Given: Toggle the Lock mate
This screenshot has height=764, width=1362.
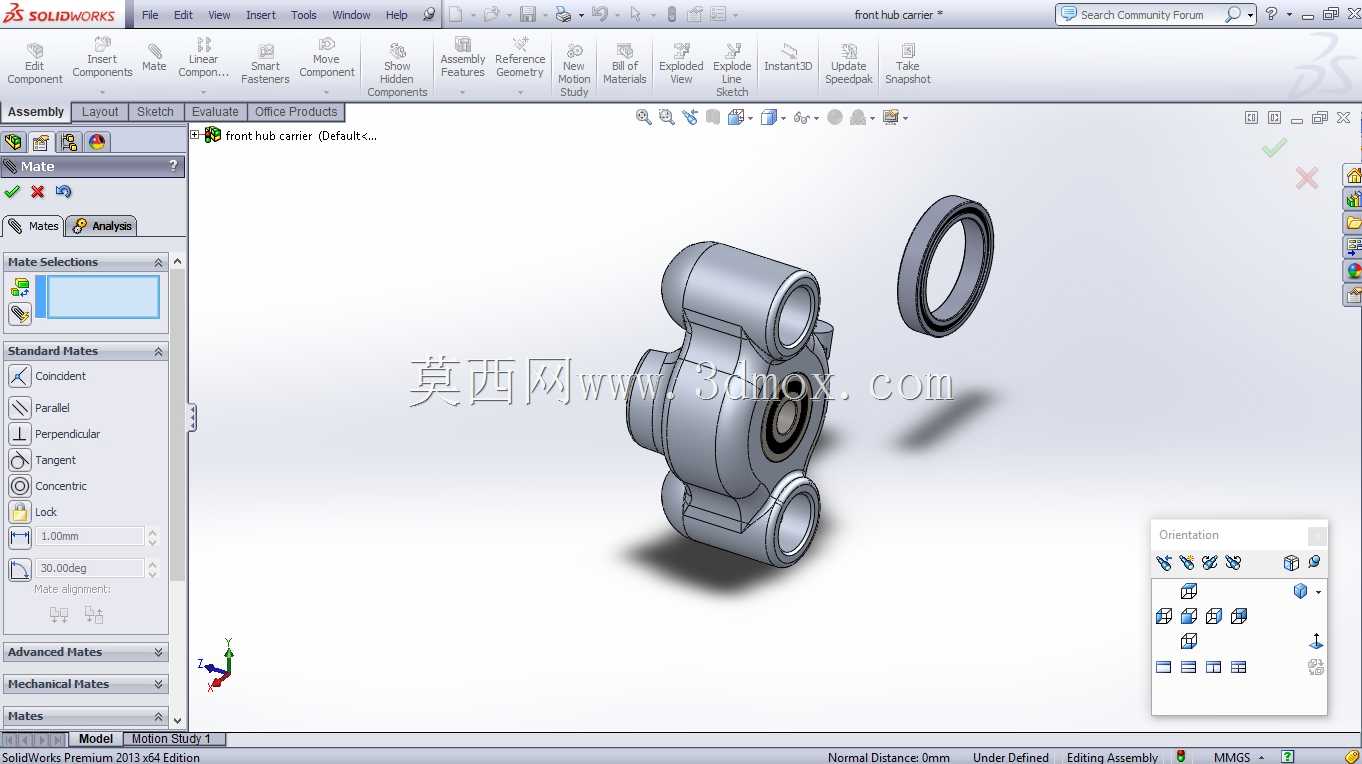Looking at the screenshot, I should [20, 512].
